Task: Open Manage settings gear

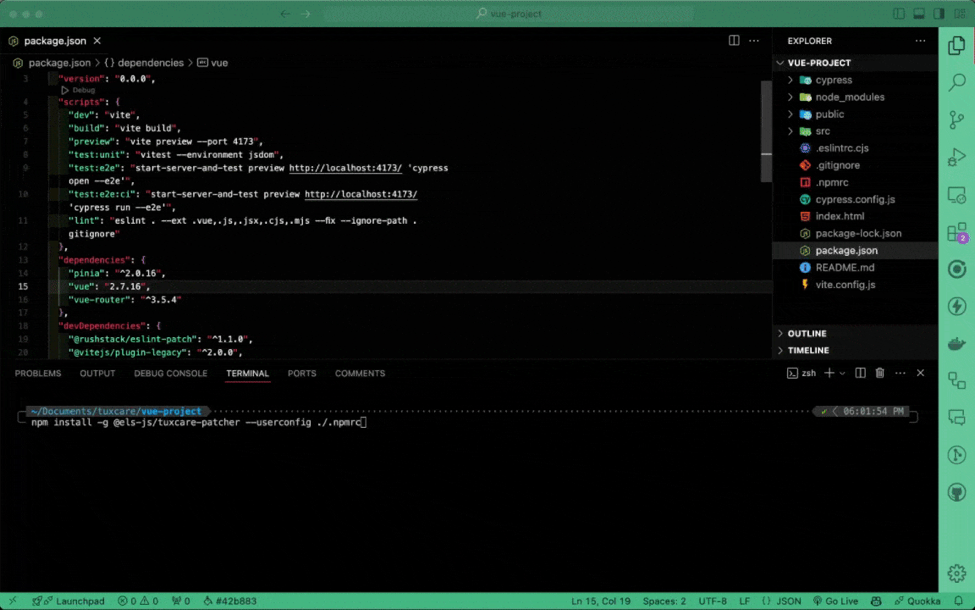Action: click(957, 573)
